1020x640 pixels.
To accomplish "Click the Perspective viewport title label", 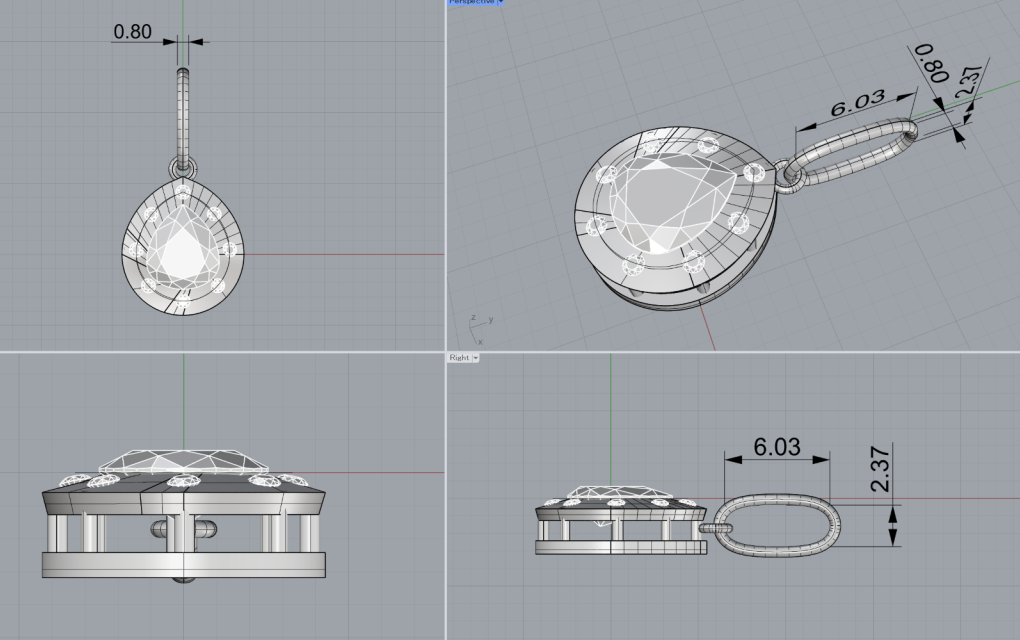I will (472, 2).
